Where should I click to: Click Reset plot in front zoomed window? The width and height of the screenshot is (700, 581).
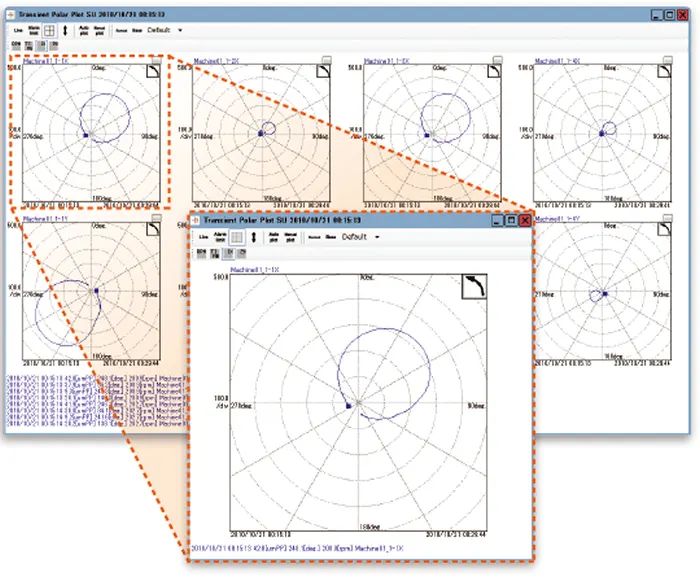(x=291, y=237)
